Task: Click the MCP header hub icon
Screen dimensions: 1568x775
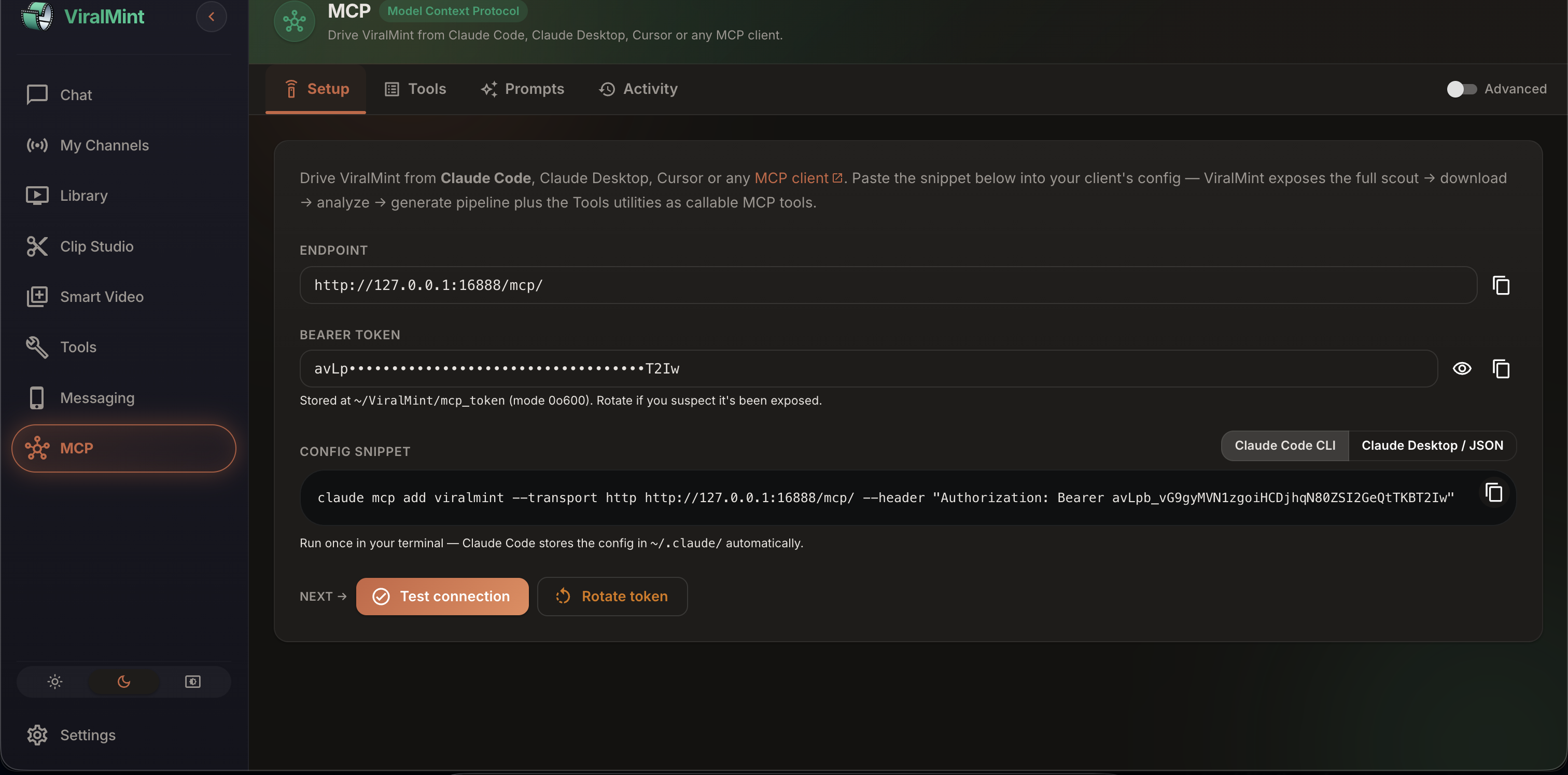Action: click(295, 21)
